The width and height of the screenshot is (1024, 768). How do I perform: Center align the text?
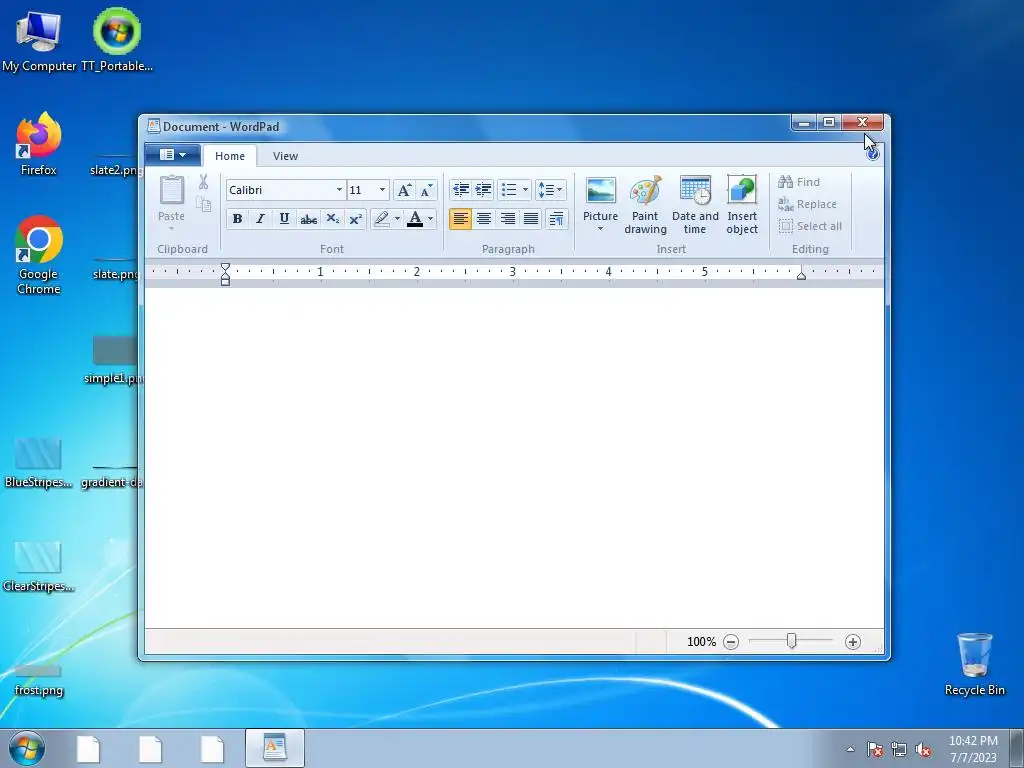pos(484,219)
